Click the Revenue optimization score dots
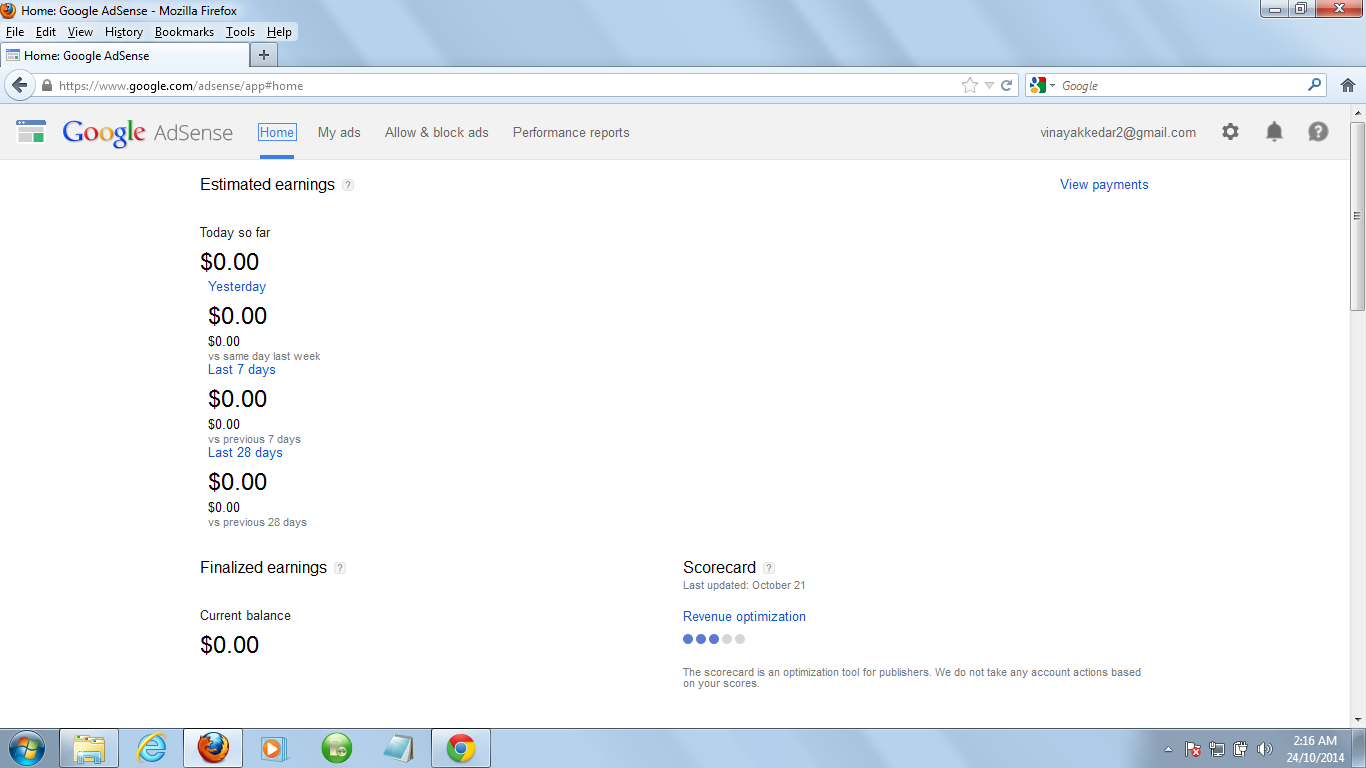The height and width of the screenshot is (768, 1366). [x=714, y=639]
